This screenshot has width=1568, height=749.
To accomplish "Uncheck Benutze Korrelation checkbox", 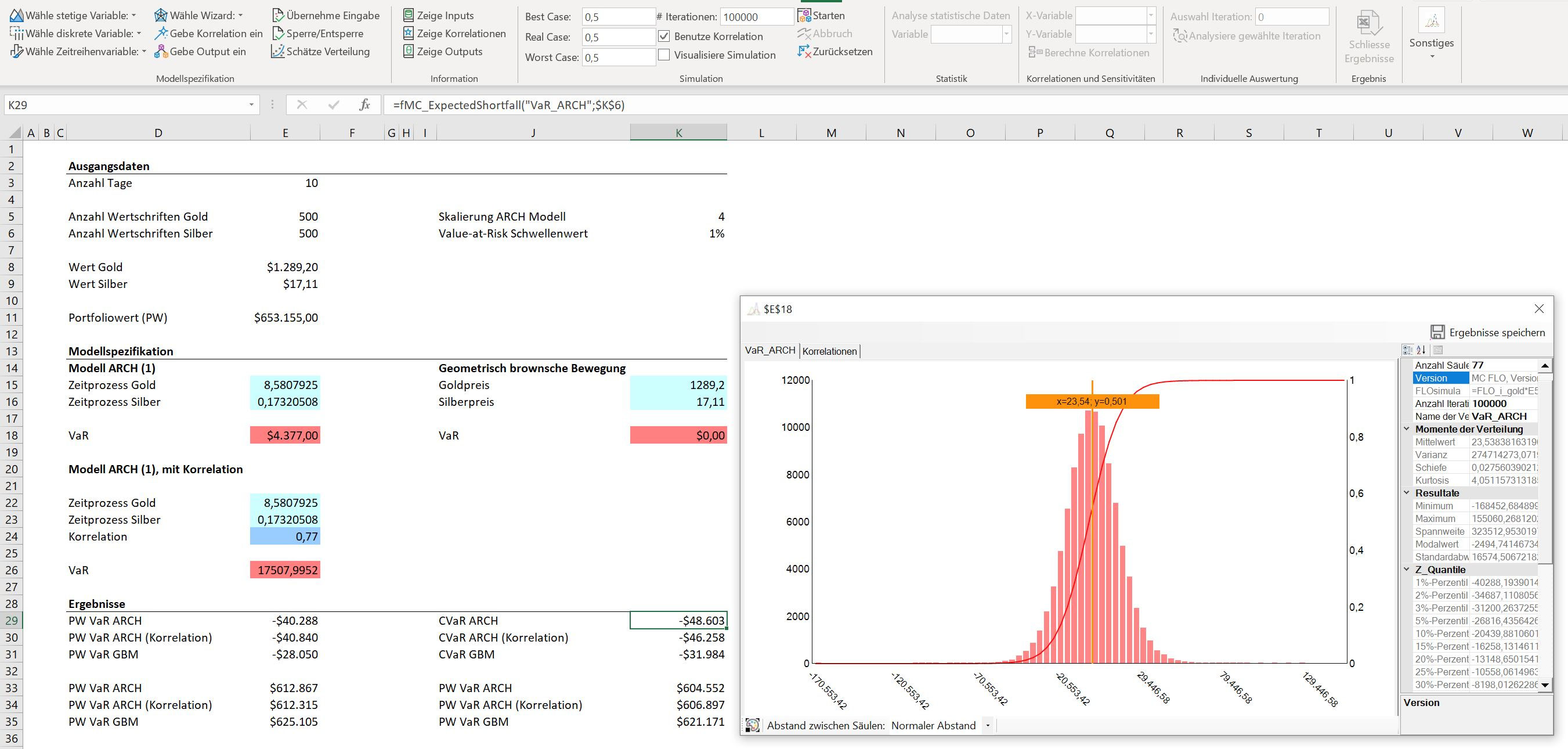I will (x=664, y=37).
